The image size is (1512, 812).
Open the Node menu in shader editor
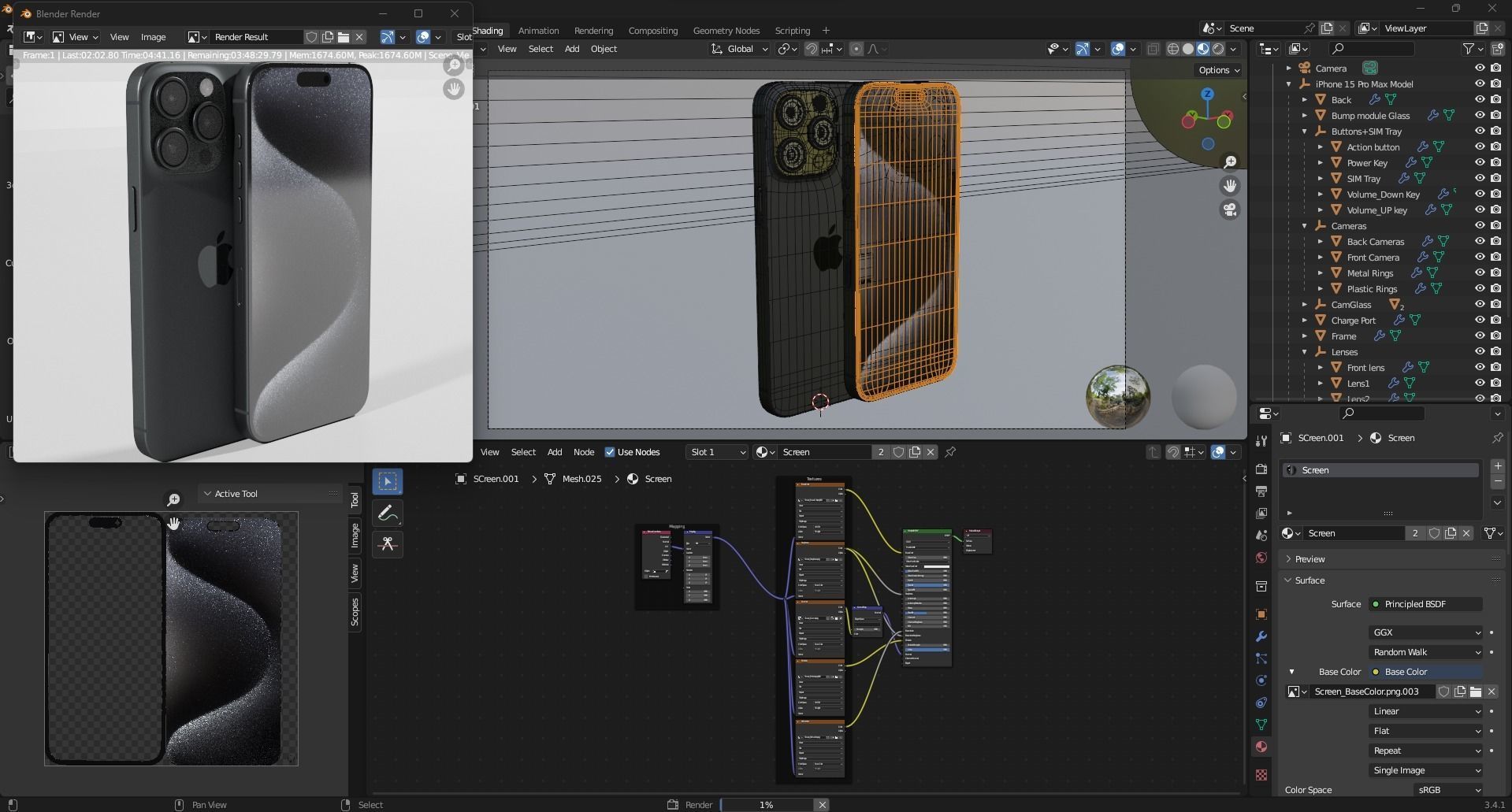pyautogui.click(x=583, y=452)
